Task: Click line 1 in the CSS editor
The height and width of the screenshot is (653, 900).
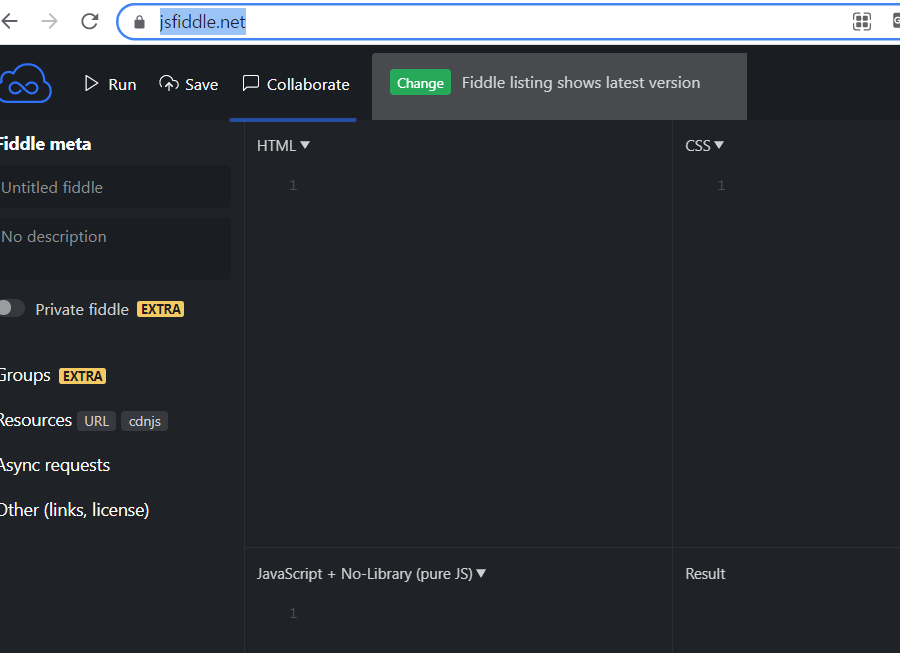Action: point(721,185)
